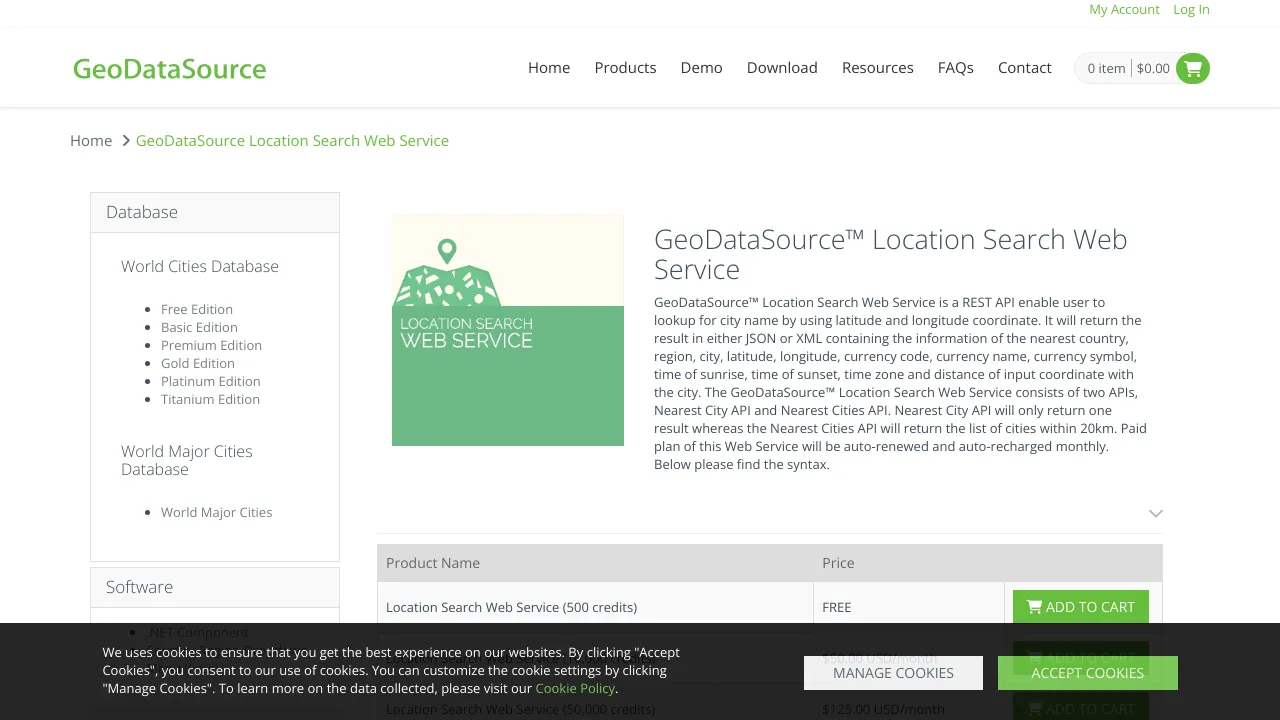Click the Home breadcrumb link

click(91, 141)
